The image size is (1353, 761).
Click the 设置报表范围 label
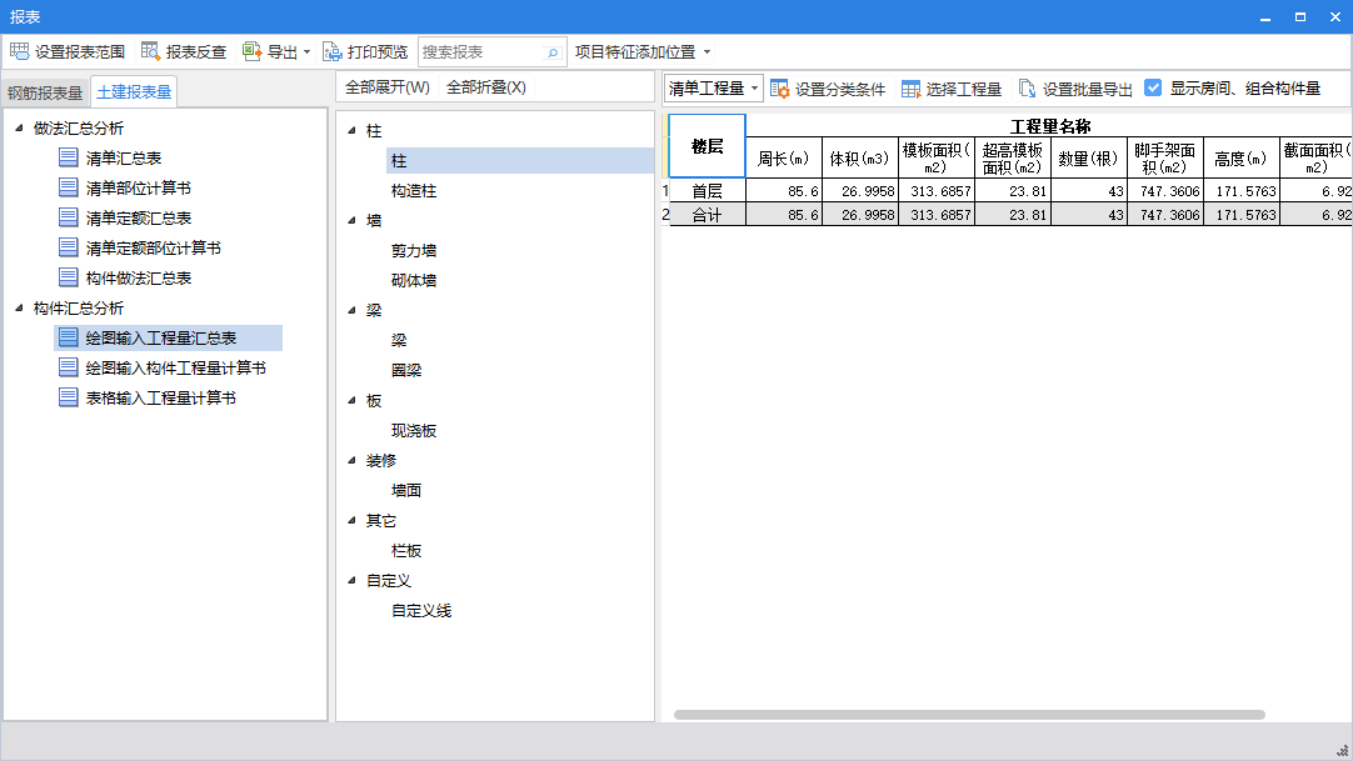tap(80, 52)
